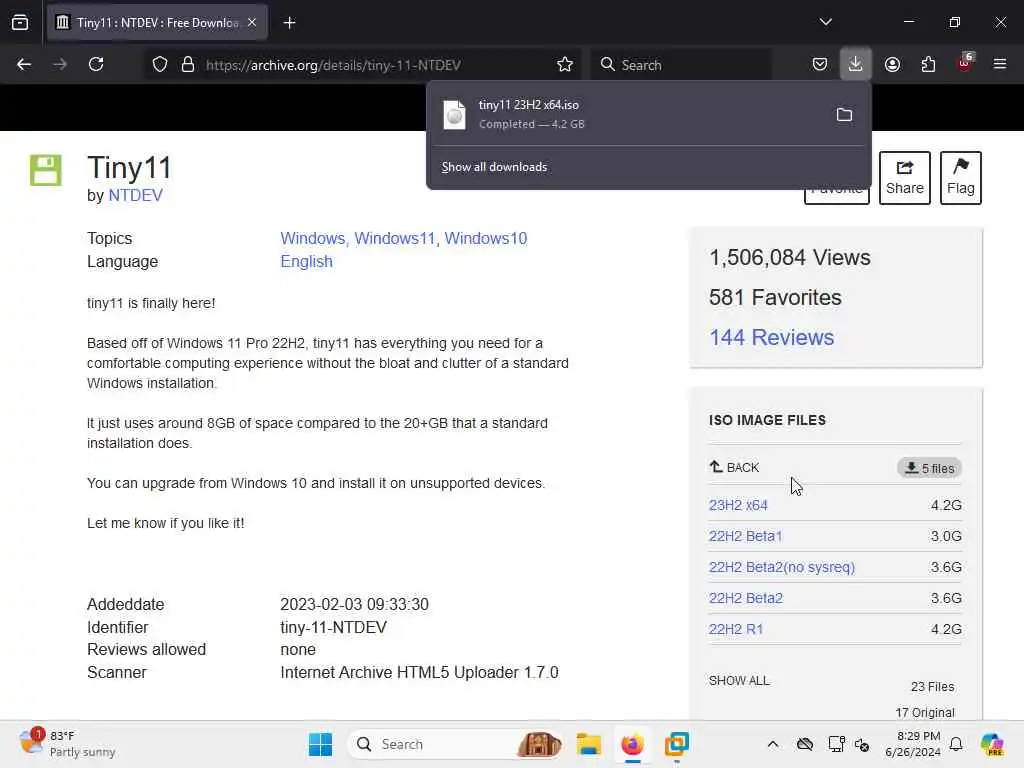Open the tracking protection shield icon
This screenshot has width=1024, height=768.
coord(160,65)
